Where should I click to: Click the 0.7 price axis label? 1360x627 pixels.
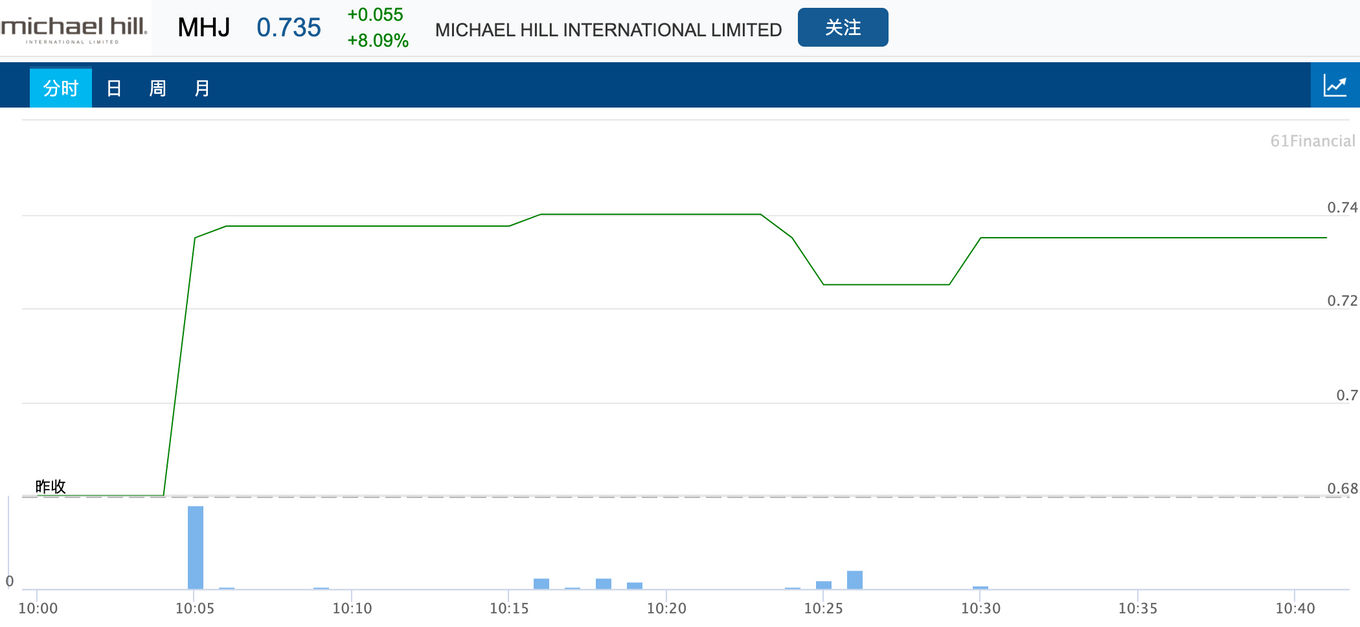(1347, 395)
